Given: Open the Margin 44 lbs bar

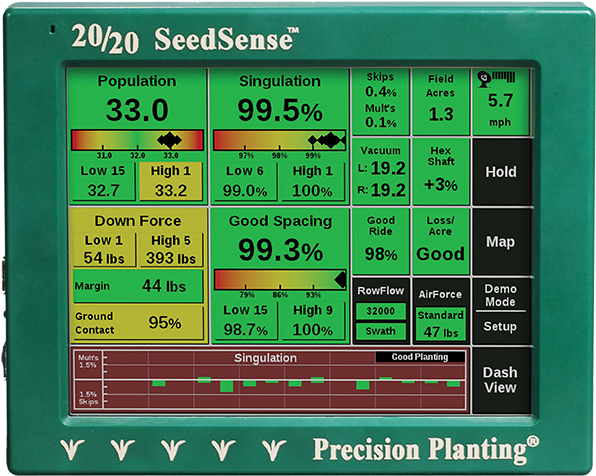Looking at the screenshot, I should click(x=138, y=286).
